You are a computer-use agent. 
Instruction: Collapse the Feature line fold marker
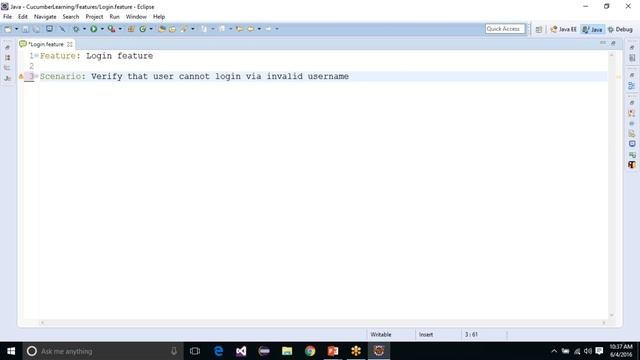tap(36, 56)
